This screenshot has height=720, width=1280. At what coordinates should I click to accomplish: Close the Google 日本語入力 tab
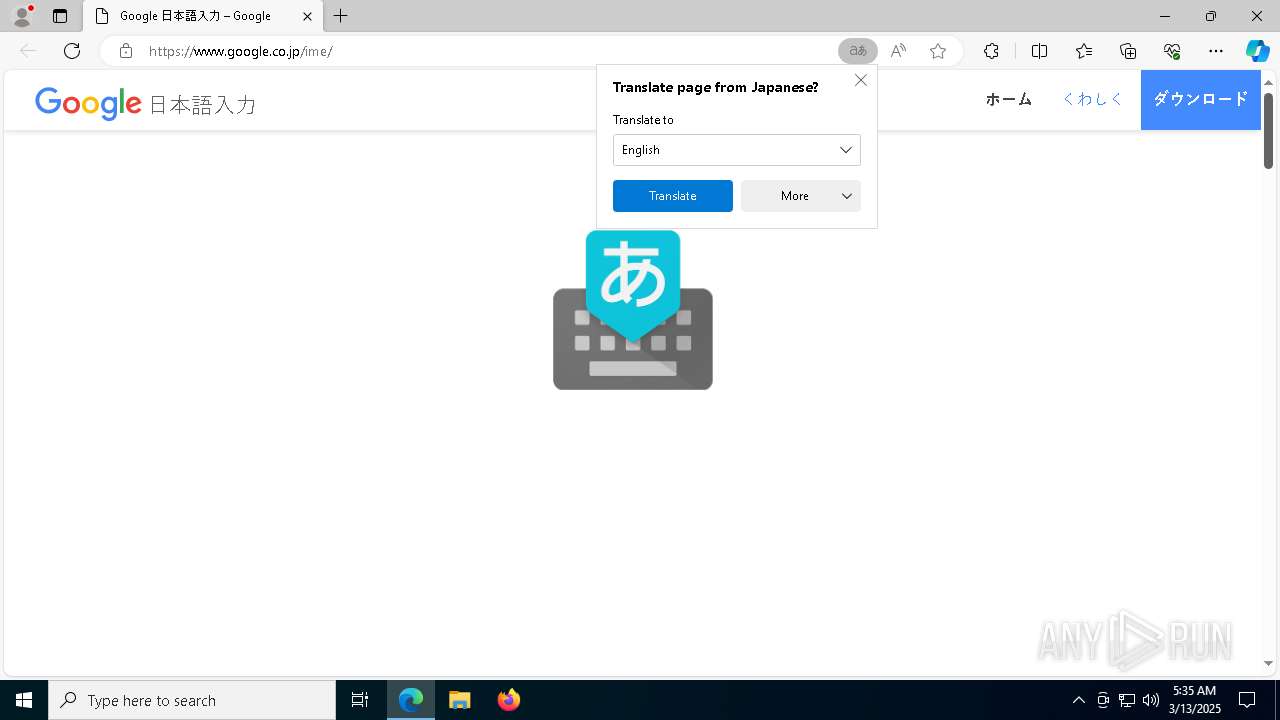pos(307,16)
